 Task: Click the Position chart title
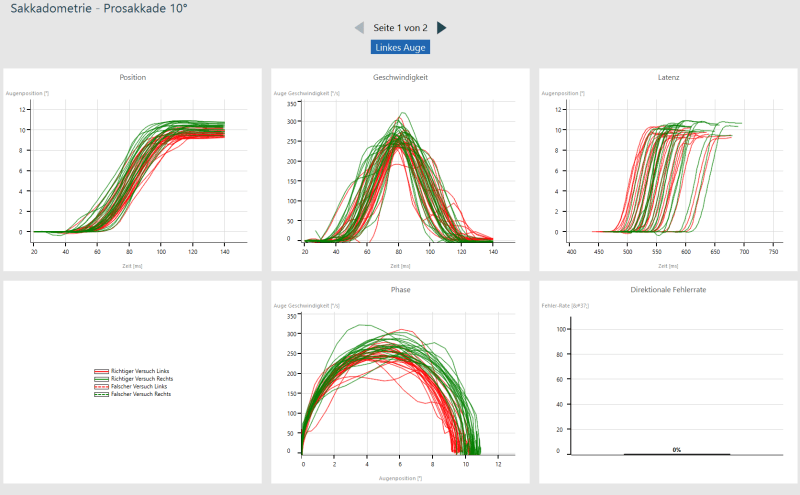click(132, 77)
